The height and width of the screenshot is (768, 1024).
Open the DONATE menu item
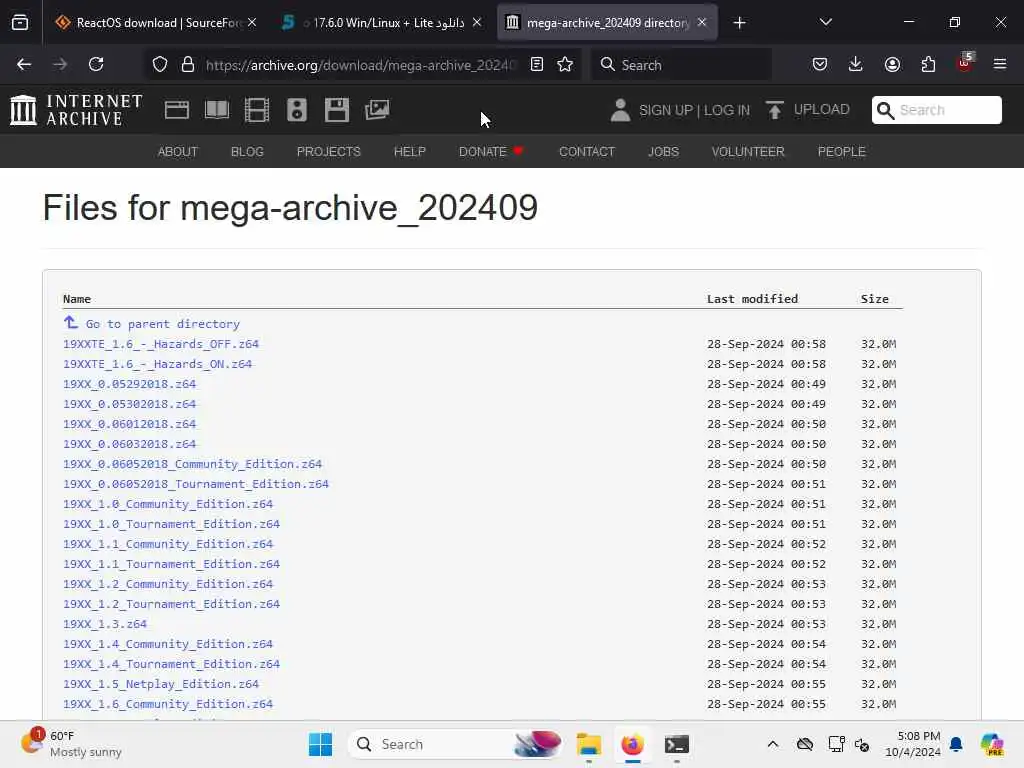[491, 152]
